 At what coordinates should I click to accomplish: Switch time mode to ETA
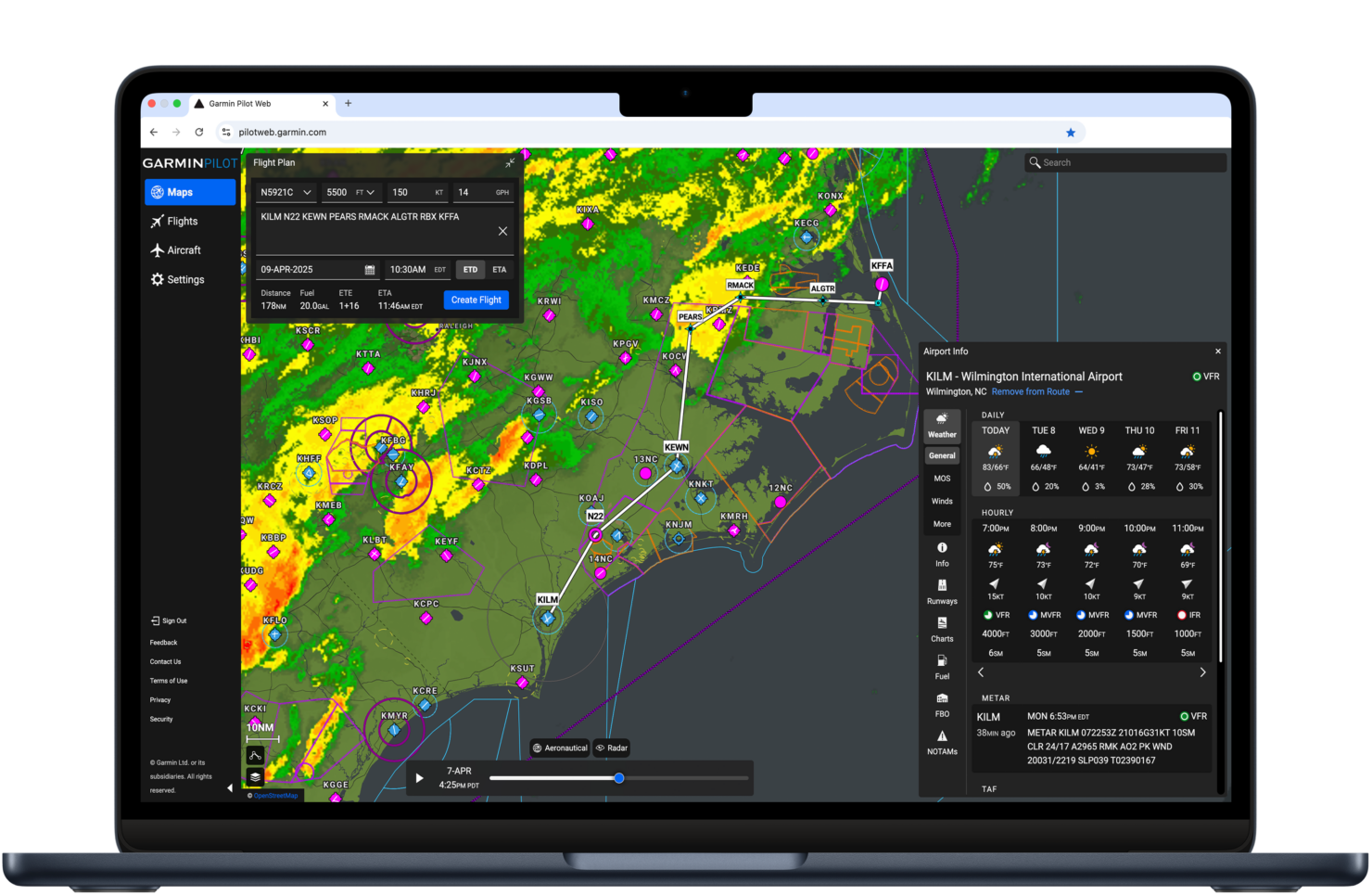point(500,270)
